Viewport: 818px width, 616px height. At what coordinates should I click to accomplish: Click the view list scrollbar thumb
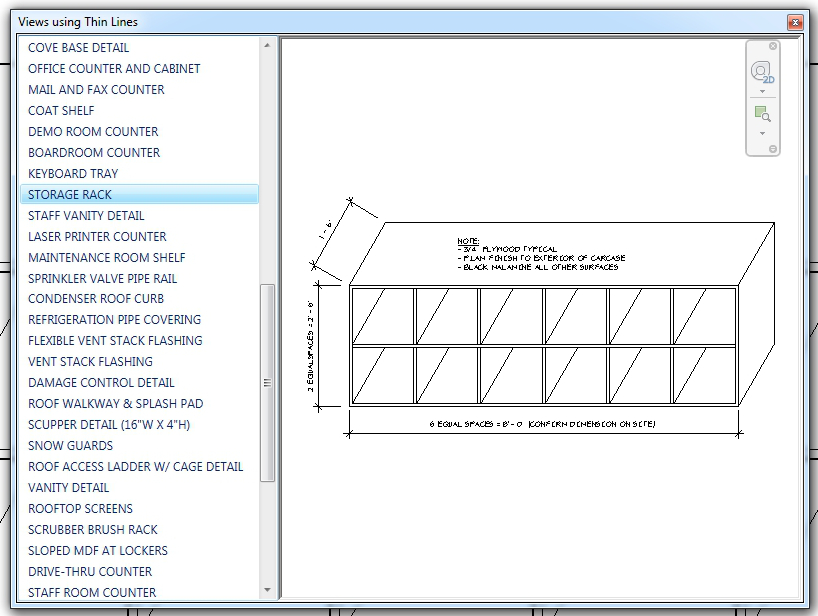pos(267,383)
